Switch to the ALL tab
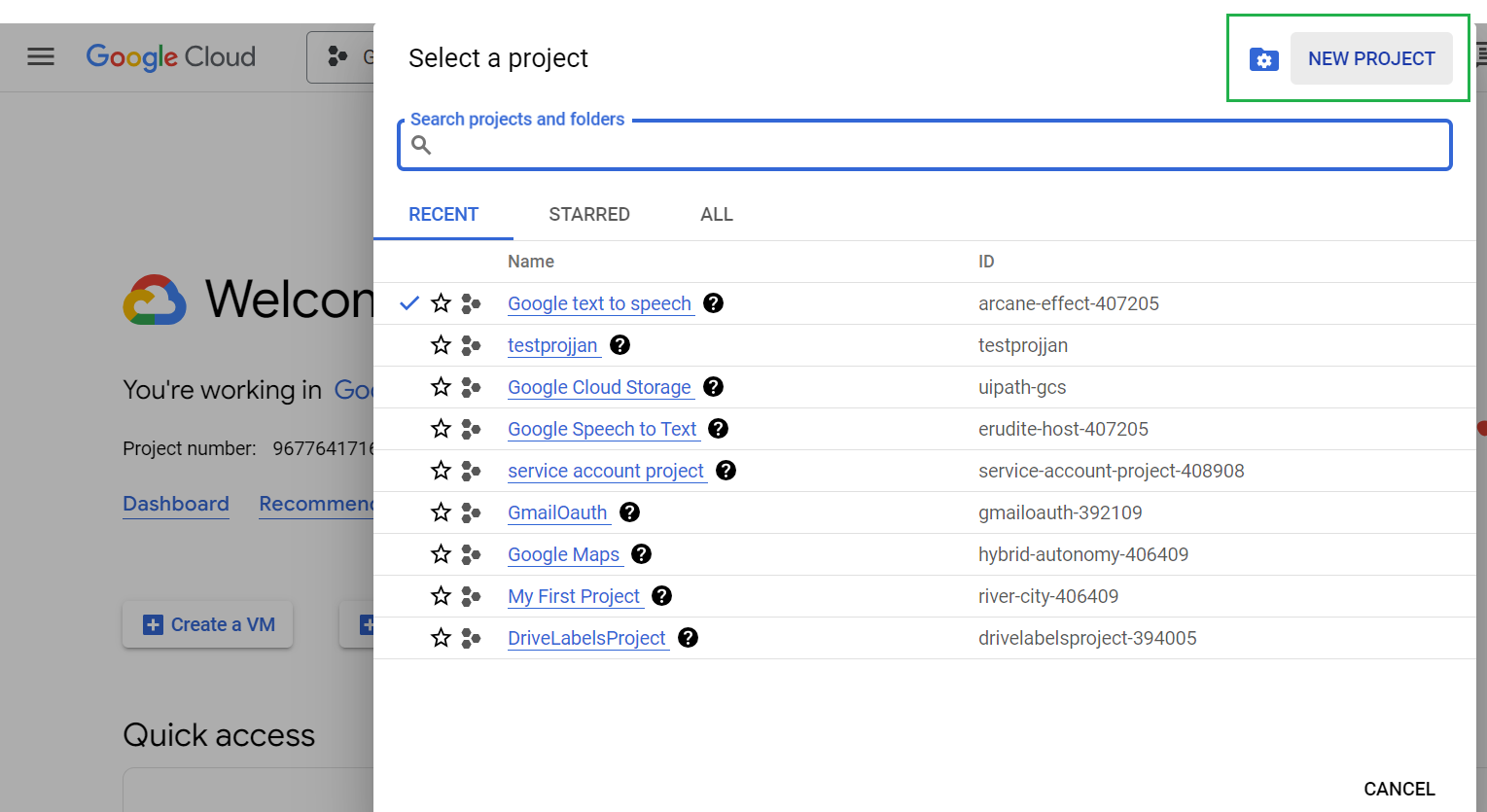Screen dimensions: 1487x812 coord(717,214)
